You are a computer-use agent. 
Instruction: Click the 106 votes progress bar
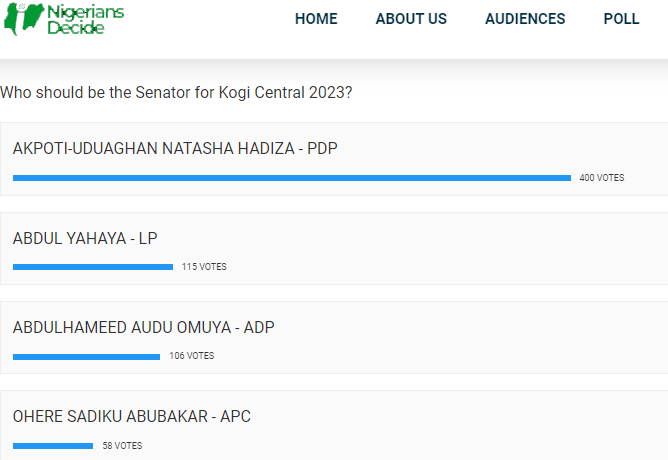pos(86,357)
